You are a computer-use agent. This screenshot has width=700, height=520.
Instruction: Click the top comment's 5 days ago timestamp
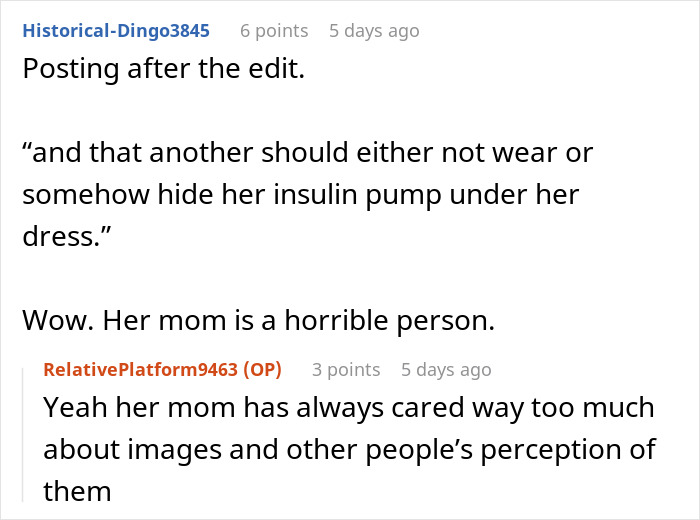pyautogui.click(x=374, y=31)
